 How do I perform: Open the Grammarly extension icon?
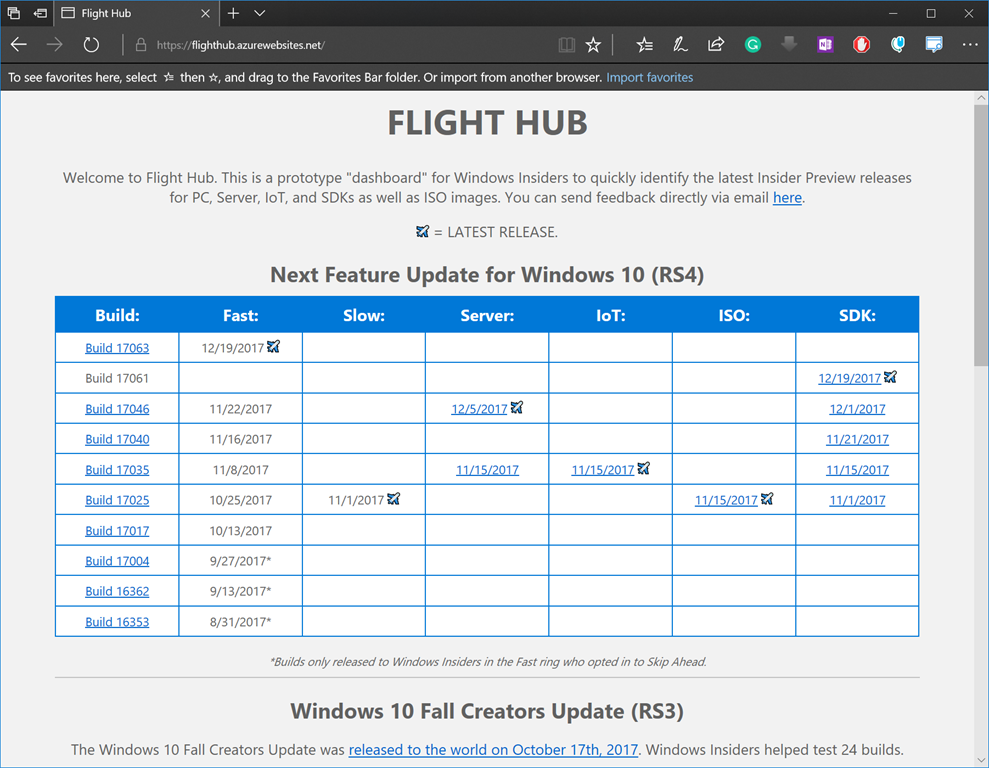[753, 45]
